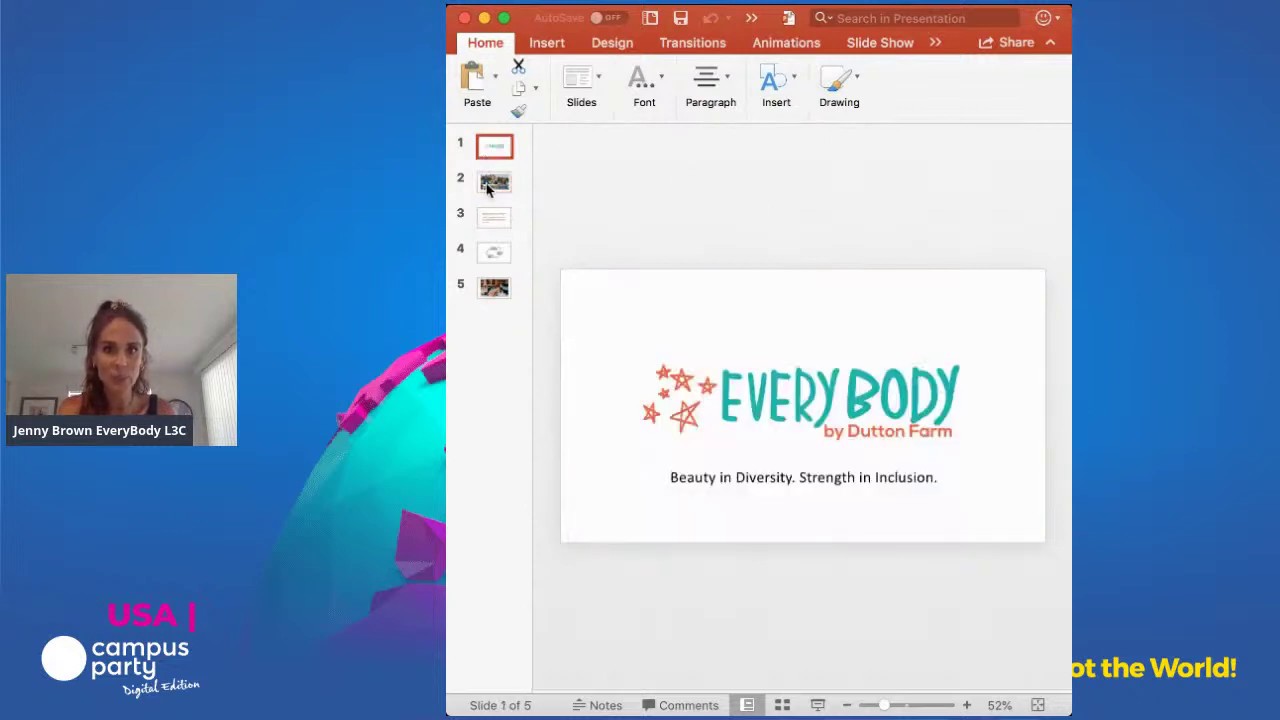
Task: Click the 'Slide 1 of 5' status text
Action: [x=500, y=705]
